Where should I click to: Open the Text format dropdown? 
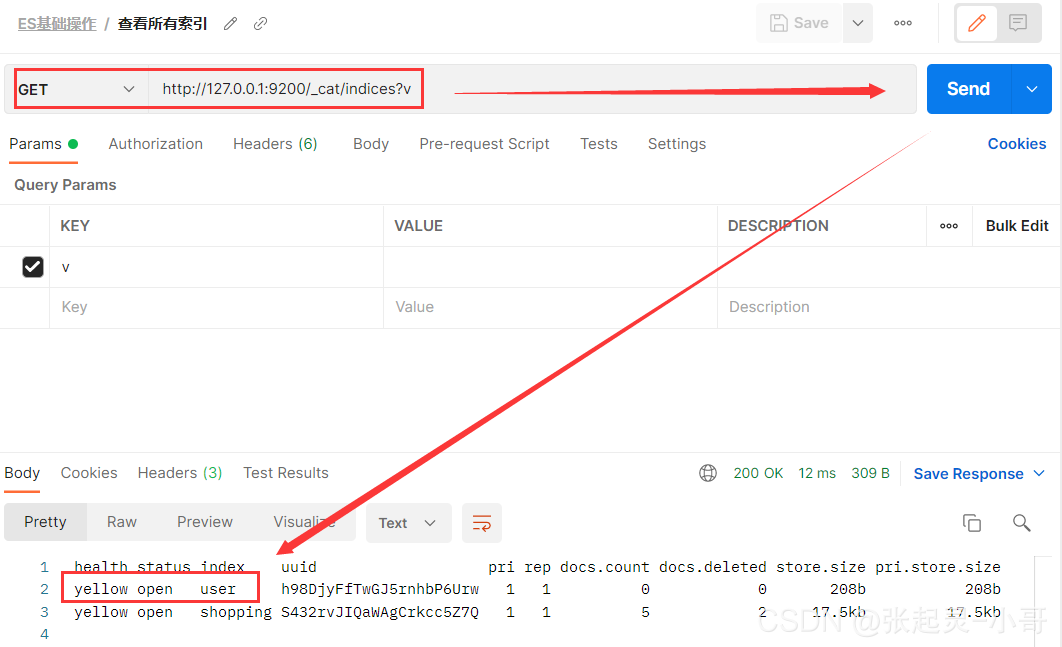408,522
